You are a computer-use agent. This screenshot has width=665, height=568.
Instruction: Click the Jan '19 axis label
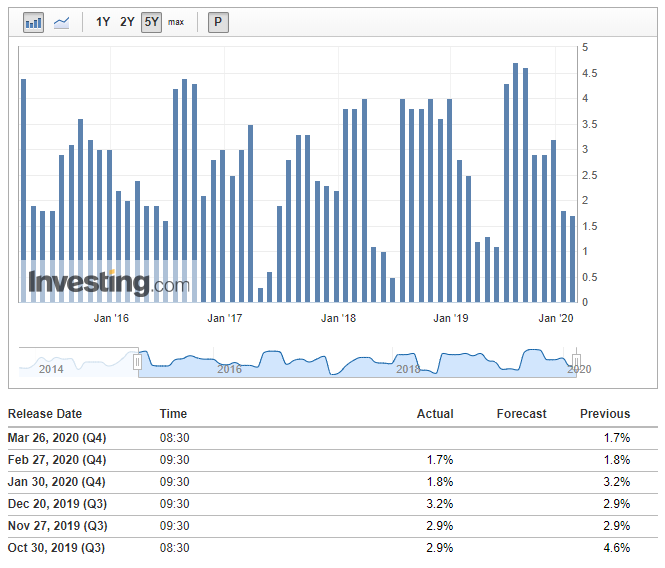click(x=451, y=318)
